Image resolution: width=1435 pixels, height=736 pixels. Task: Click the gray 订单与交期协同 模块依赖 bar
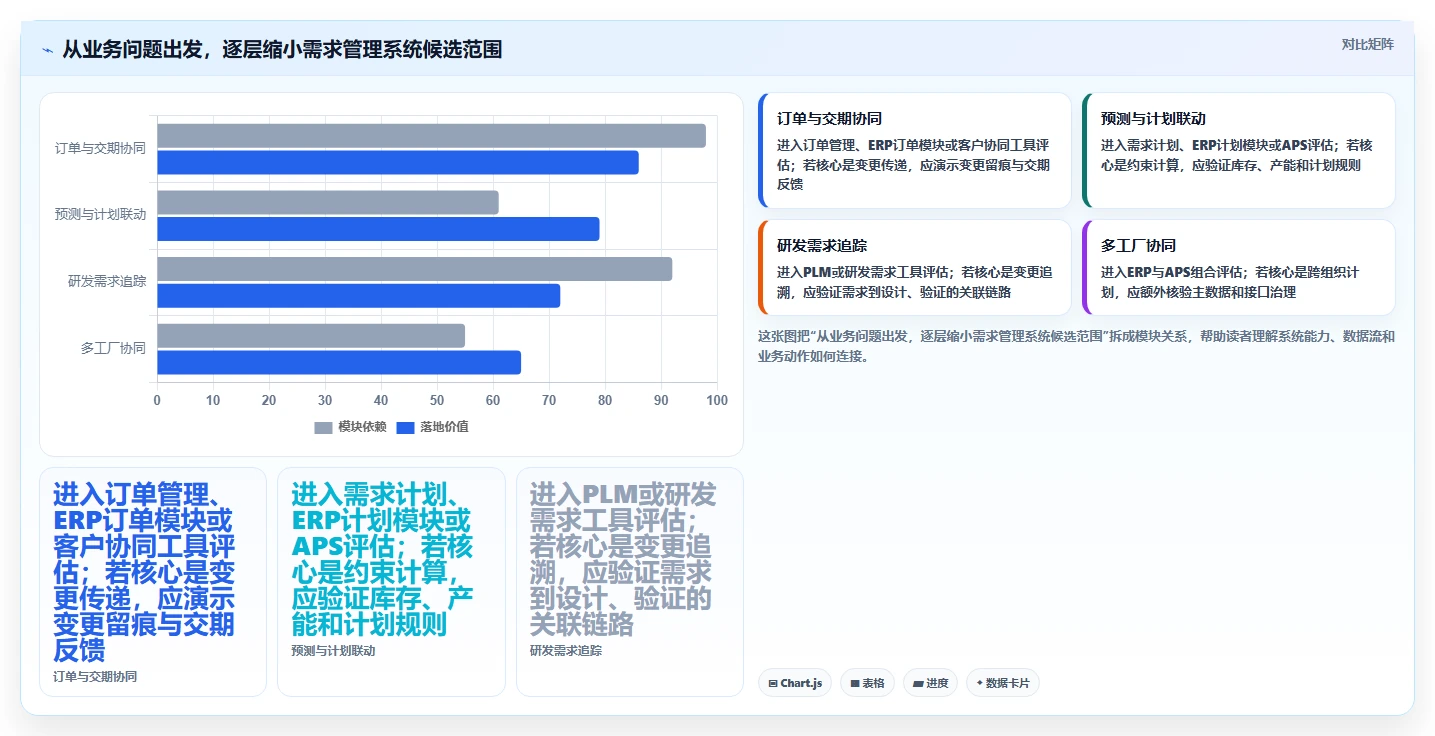coord(431,136)
